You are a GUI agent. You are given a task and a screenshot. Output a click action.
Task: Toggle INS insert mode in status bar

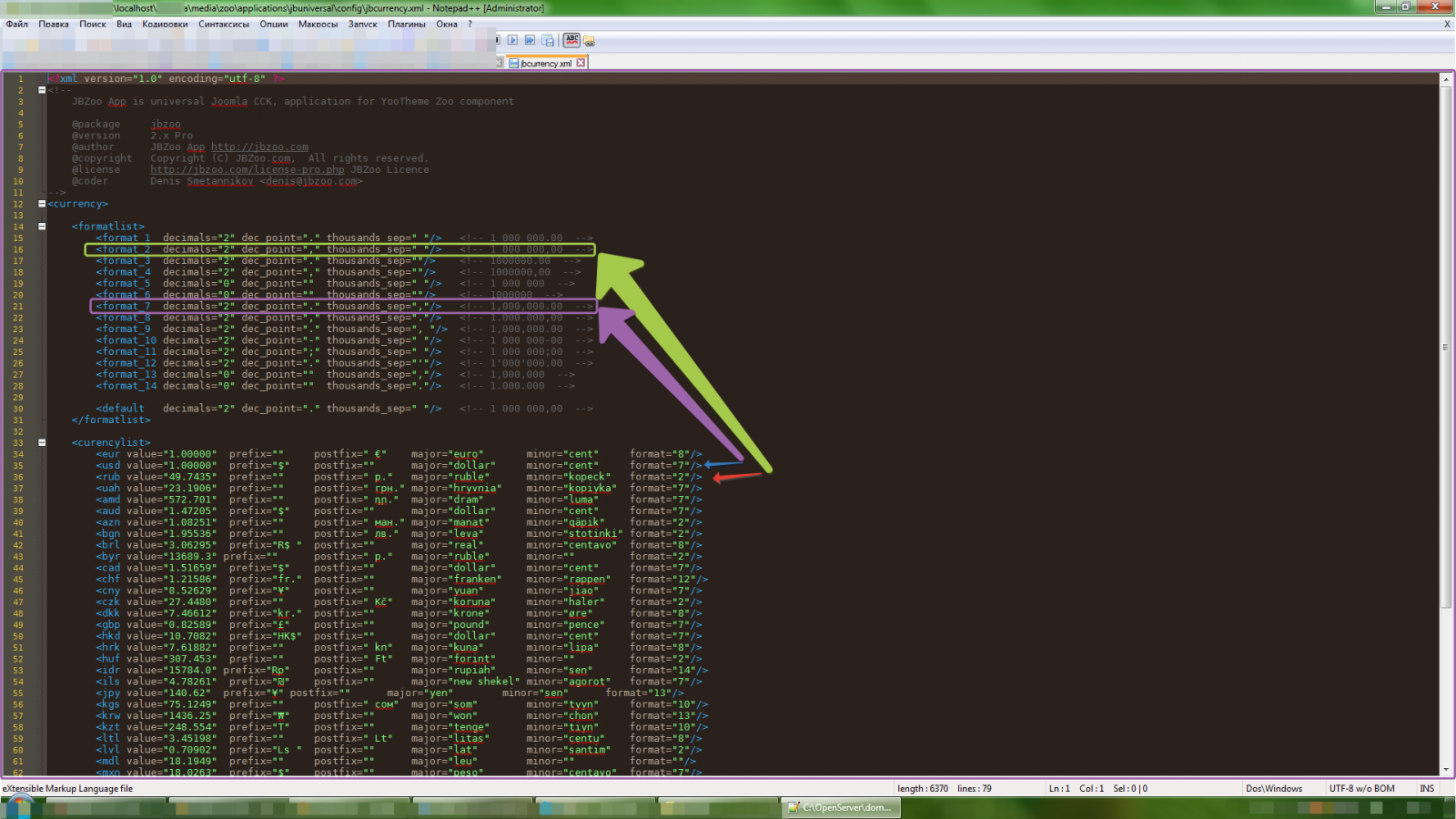1426,789
